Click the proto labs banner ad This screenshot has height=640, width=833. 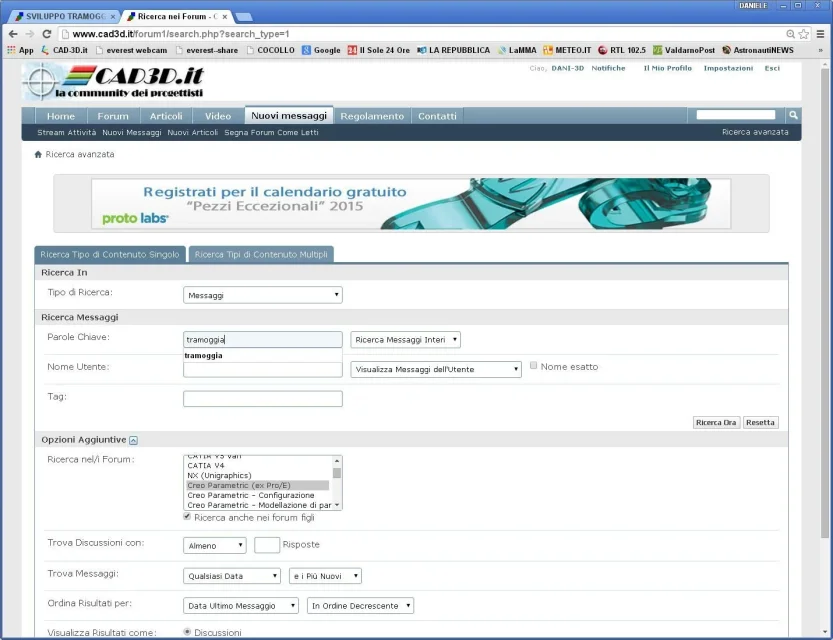pyautogui.click(x=411, y=203)
